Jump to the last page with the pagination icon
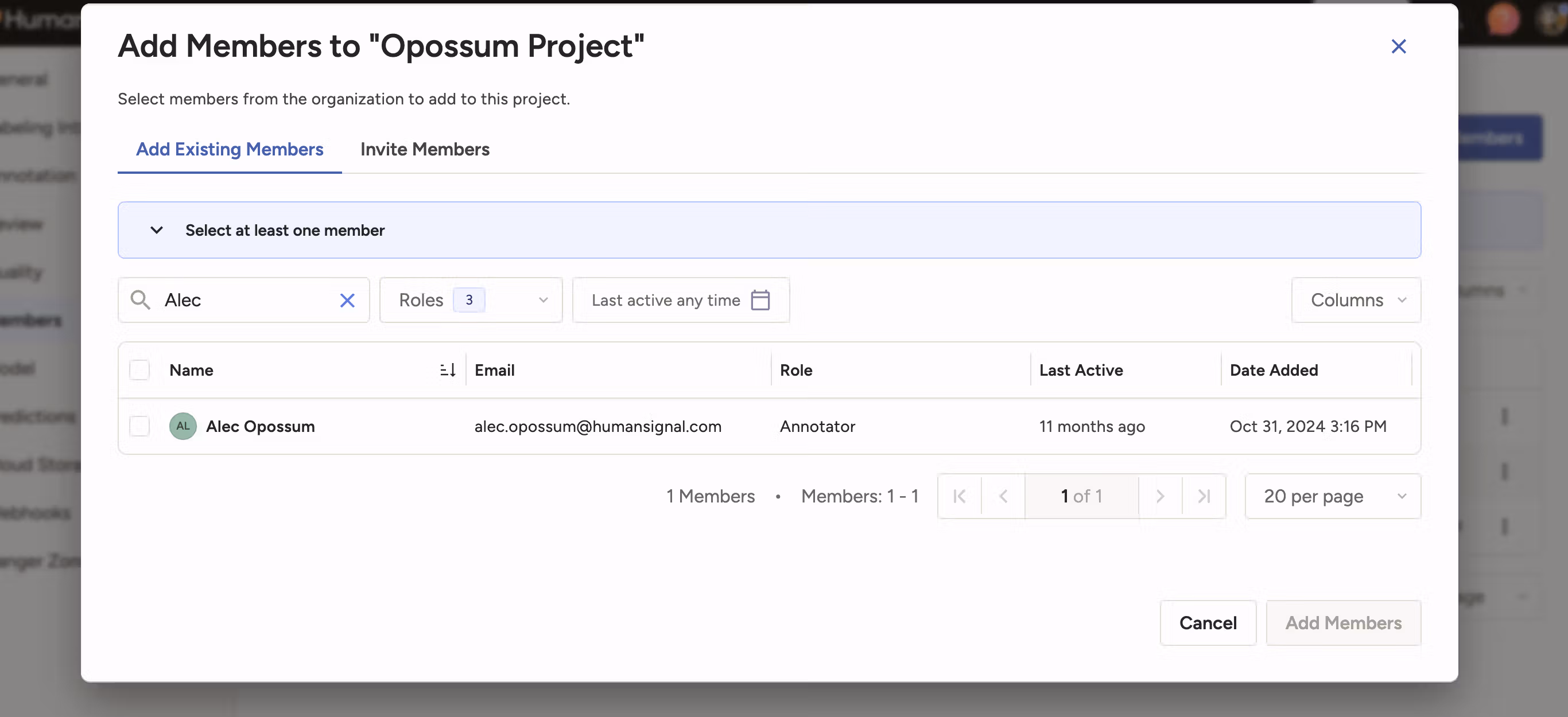 (1204, 496)
